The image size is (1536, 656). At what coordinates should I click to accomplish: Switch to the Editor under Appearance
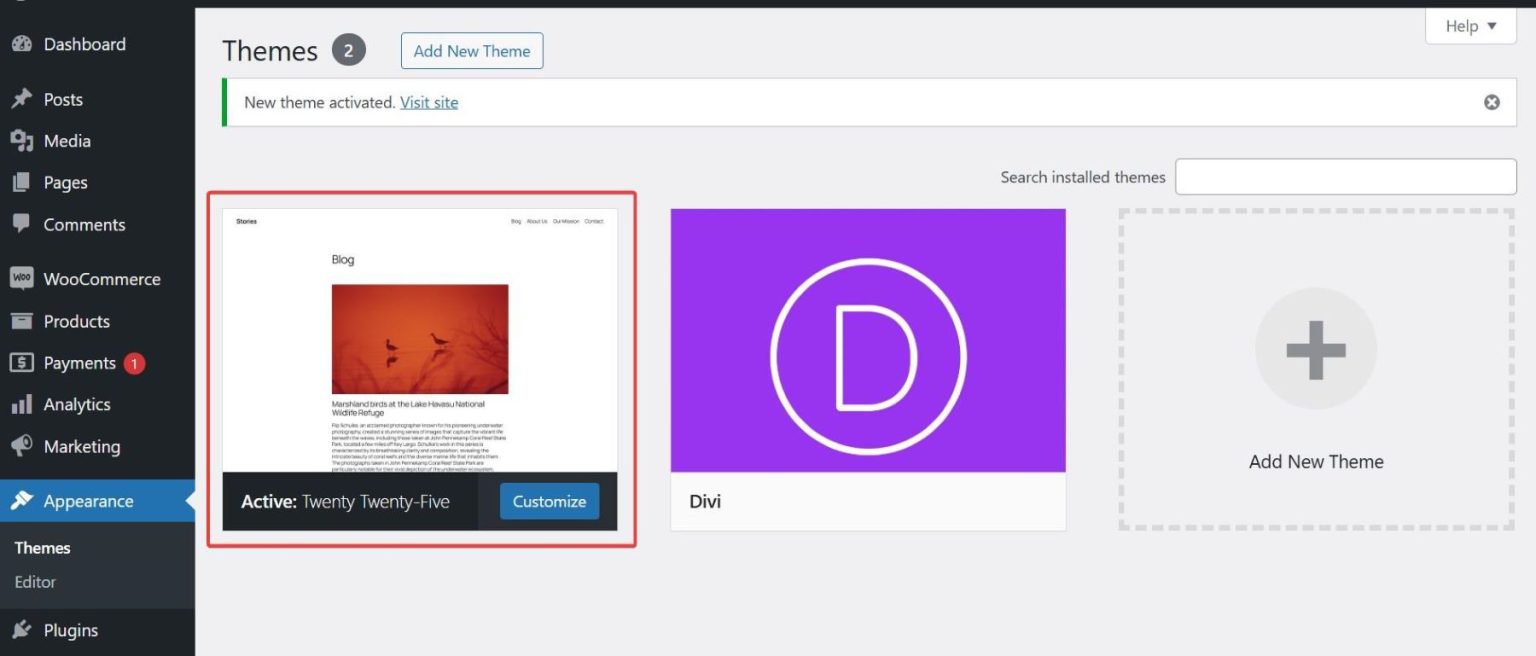(33, 581)
